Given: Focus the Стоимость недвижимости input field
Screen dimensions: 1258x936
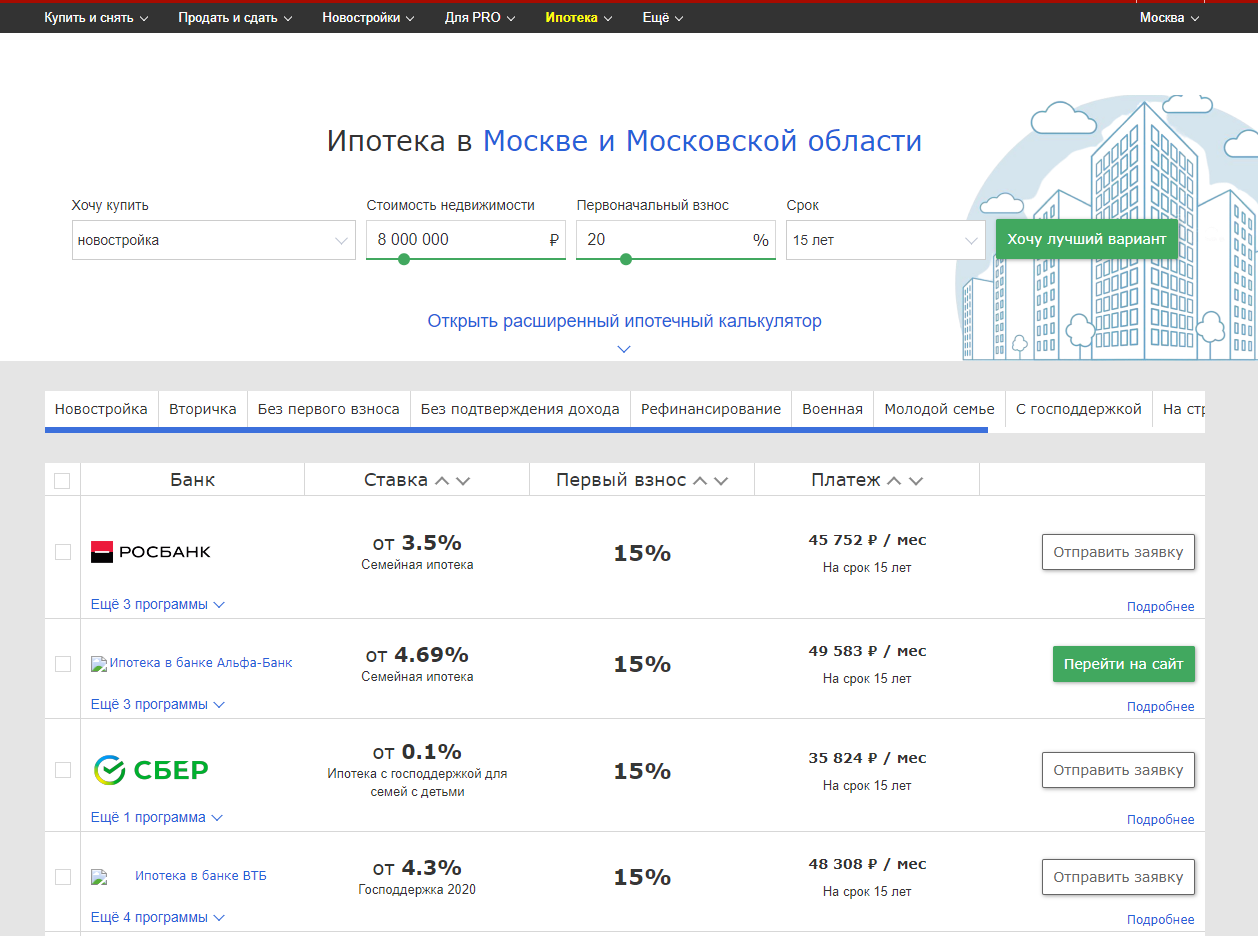Looking at the screenshot, I should coord(466,240).
